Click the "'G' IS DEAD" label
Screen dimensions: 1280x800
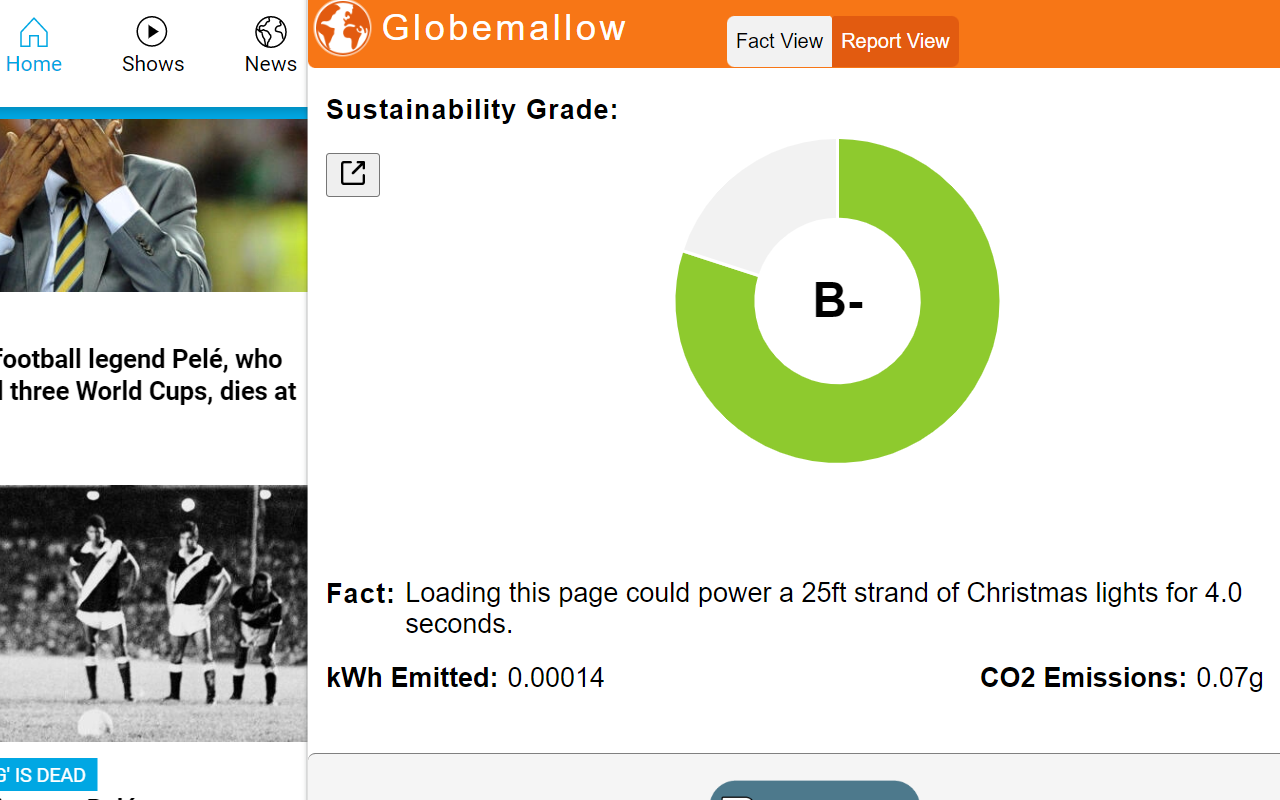coord(48,774)
